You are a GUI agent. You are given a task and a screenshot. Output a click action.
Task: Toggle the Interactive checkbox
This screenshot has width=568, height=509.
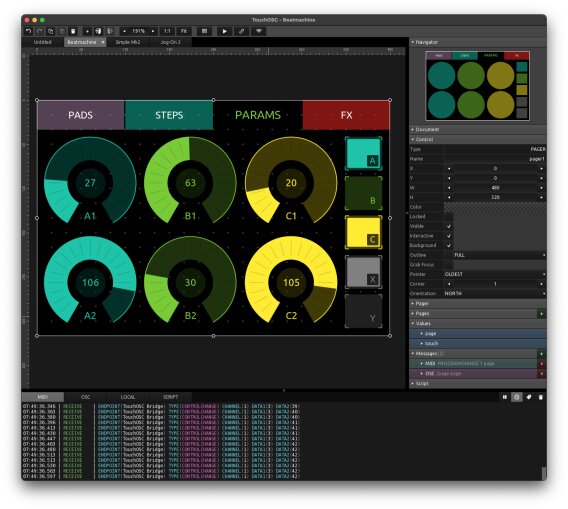(x=448, y=236)
